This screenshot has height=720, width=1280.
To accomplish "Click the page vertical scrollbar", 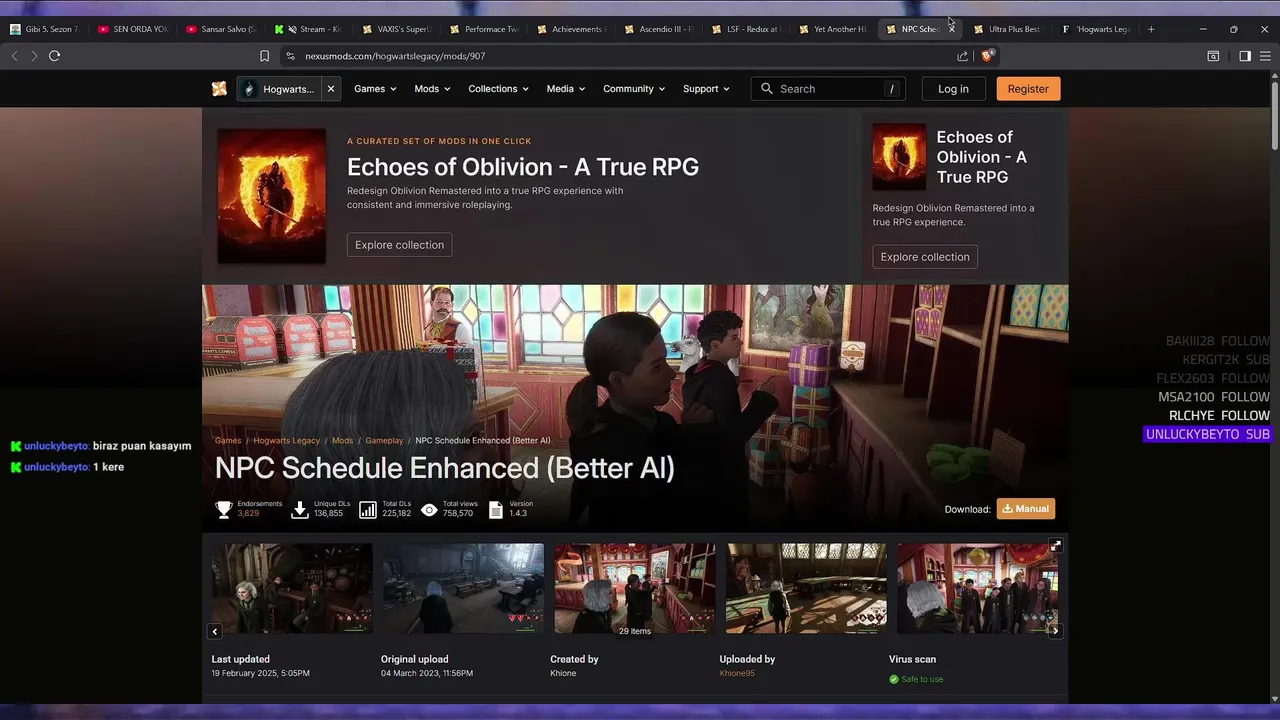I will (1274, 115).
